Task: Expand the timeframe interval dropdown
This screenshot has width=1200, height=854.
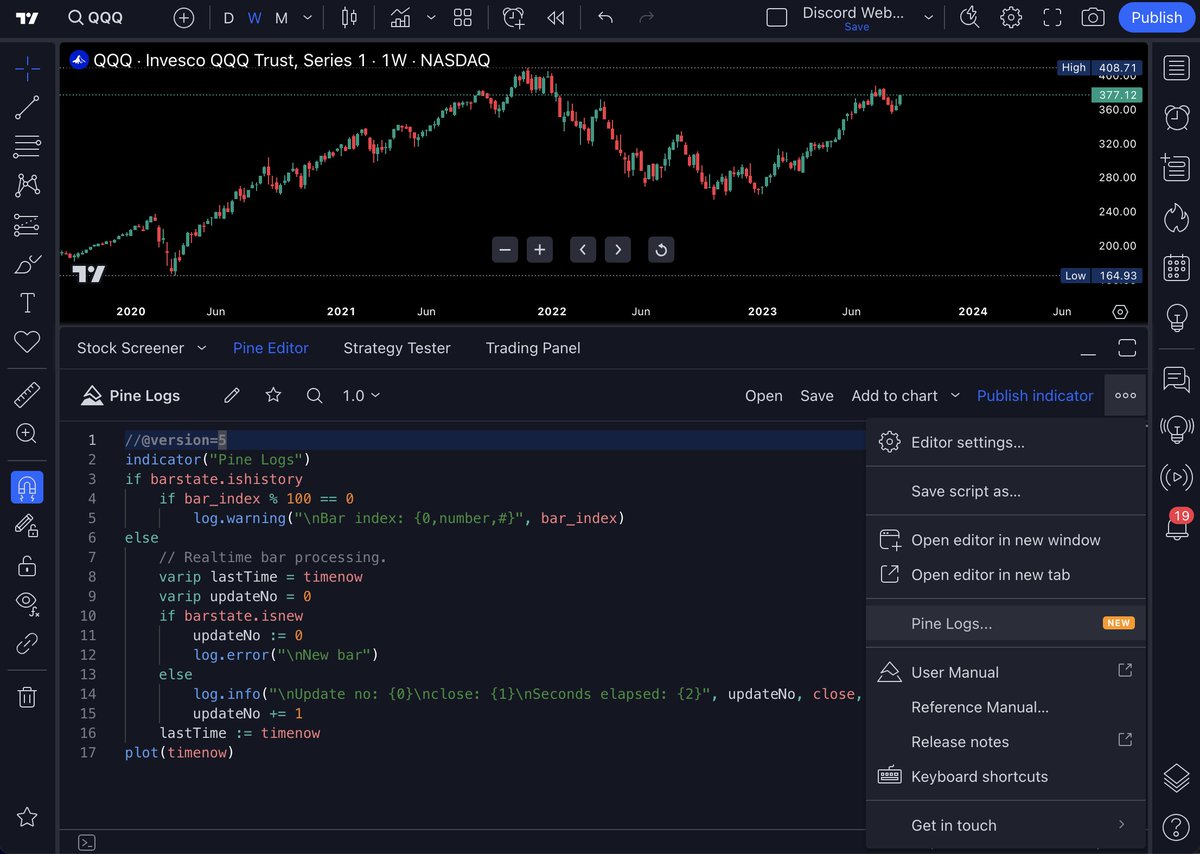Action: coord(307,17)
